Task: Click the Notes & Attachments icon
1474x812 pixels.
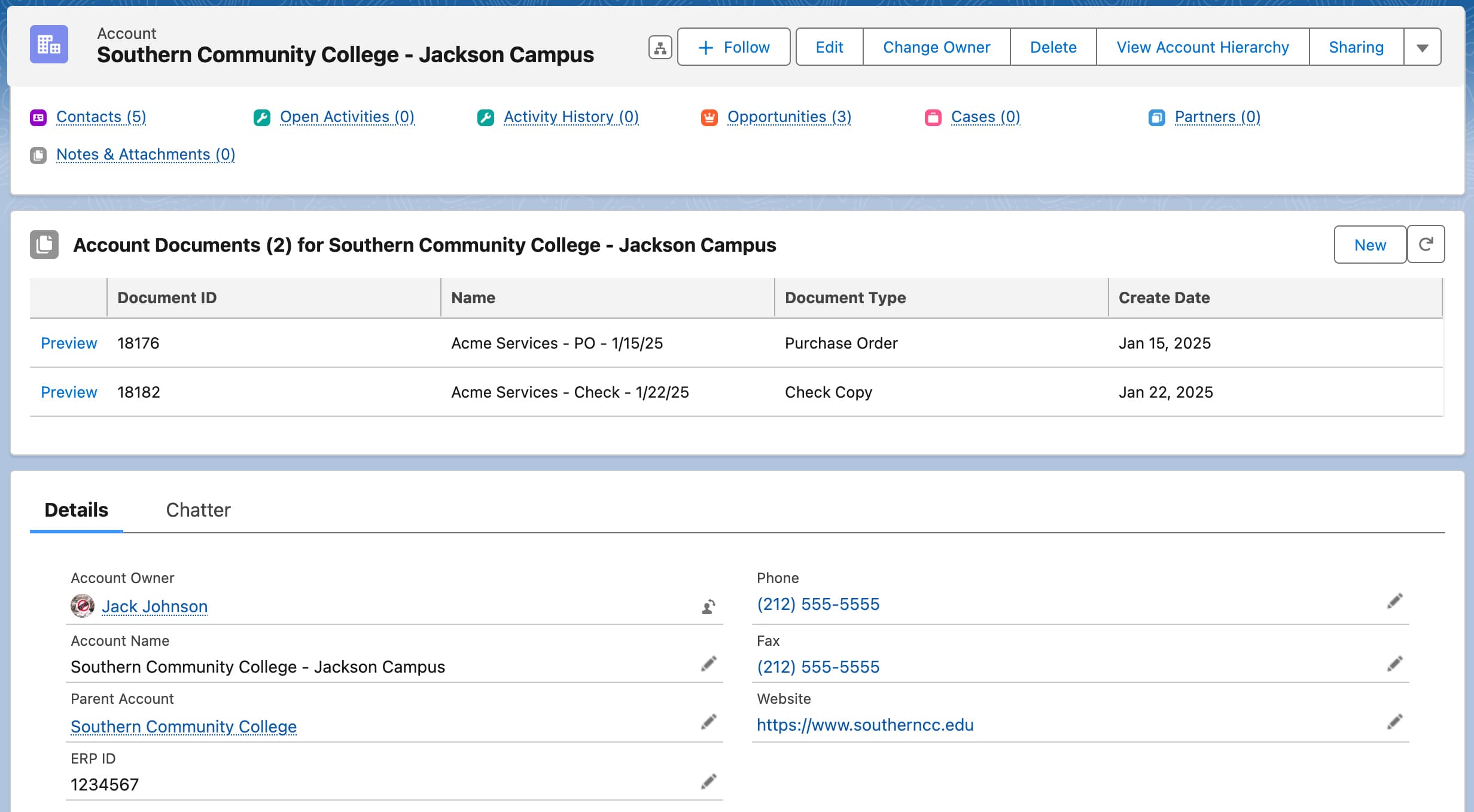Action: point(38,155)
